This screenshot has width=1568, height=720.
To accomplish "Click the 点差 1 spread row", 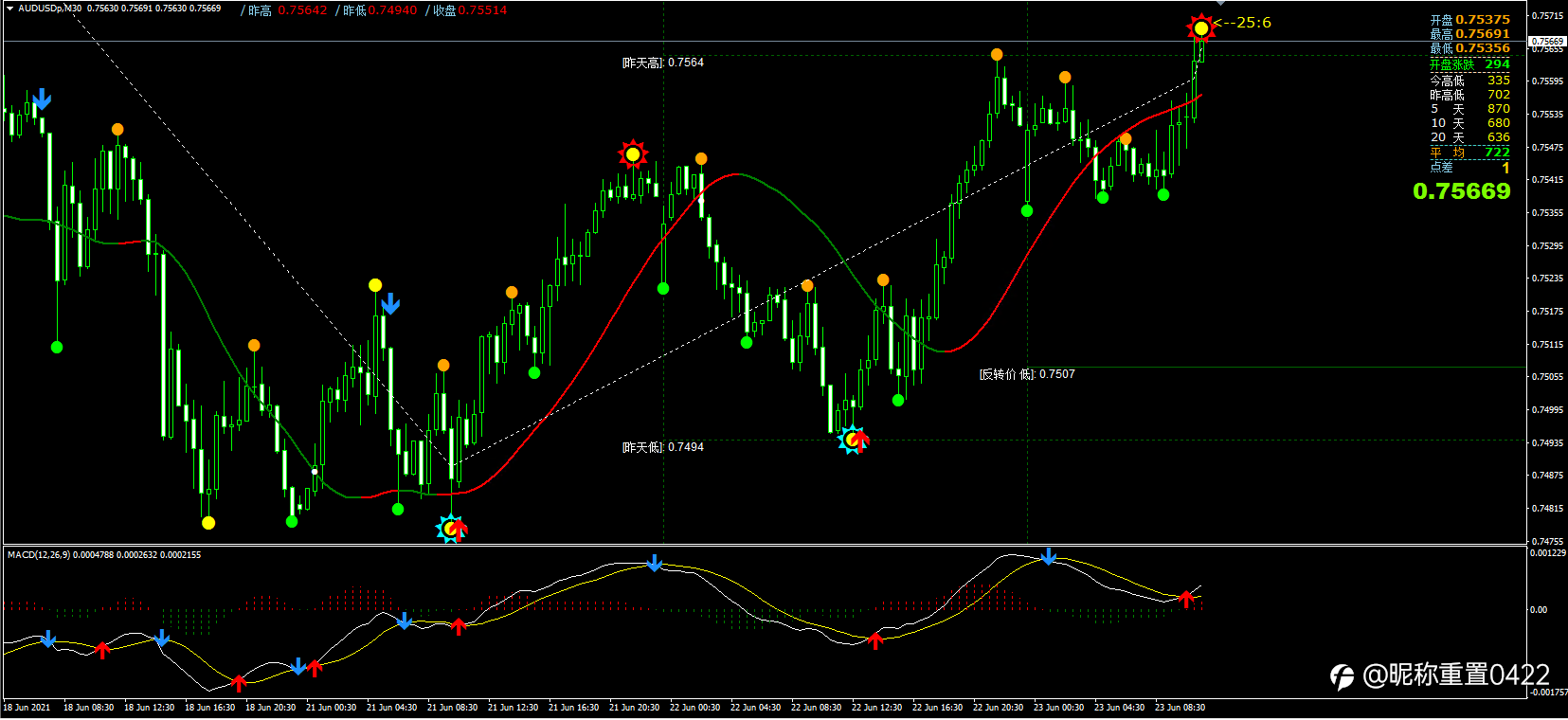I will 1470,168.
